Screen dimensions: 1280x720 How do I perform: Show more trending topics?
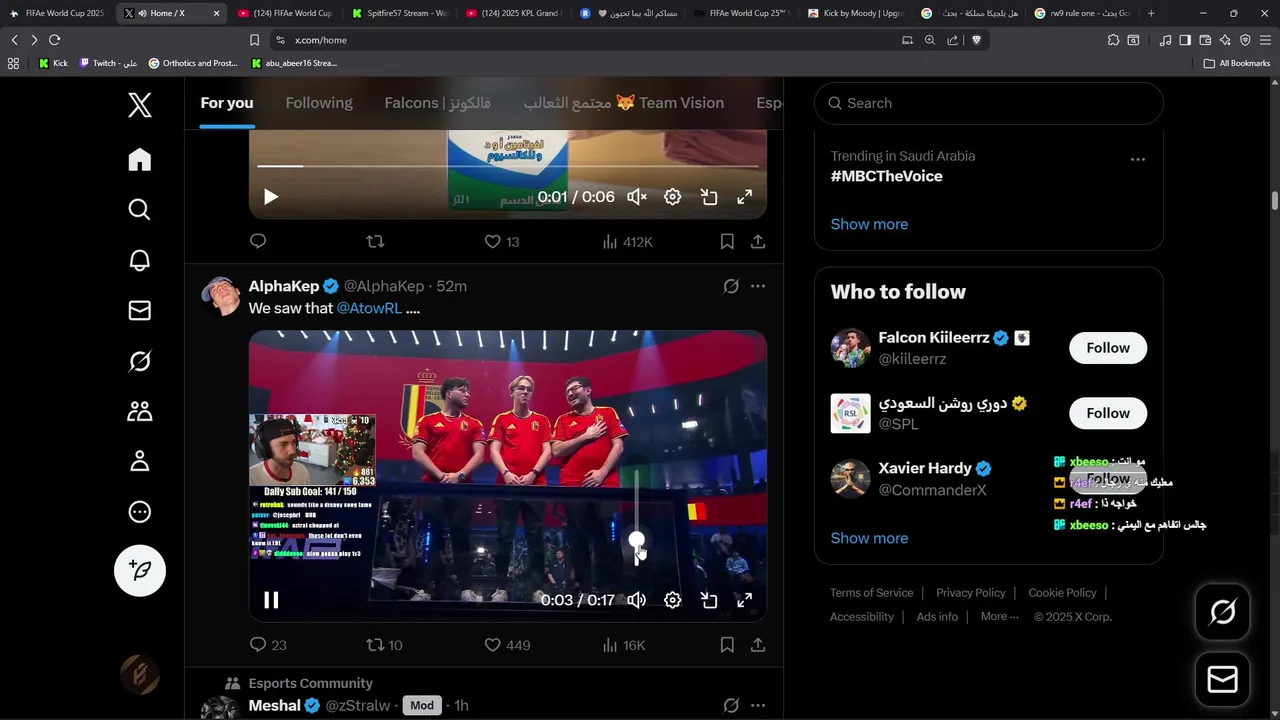[x=869, y=224]
